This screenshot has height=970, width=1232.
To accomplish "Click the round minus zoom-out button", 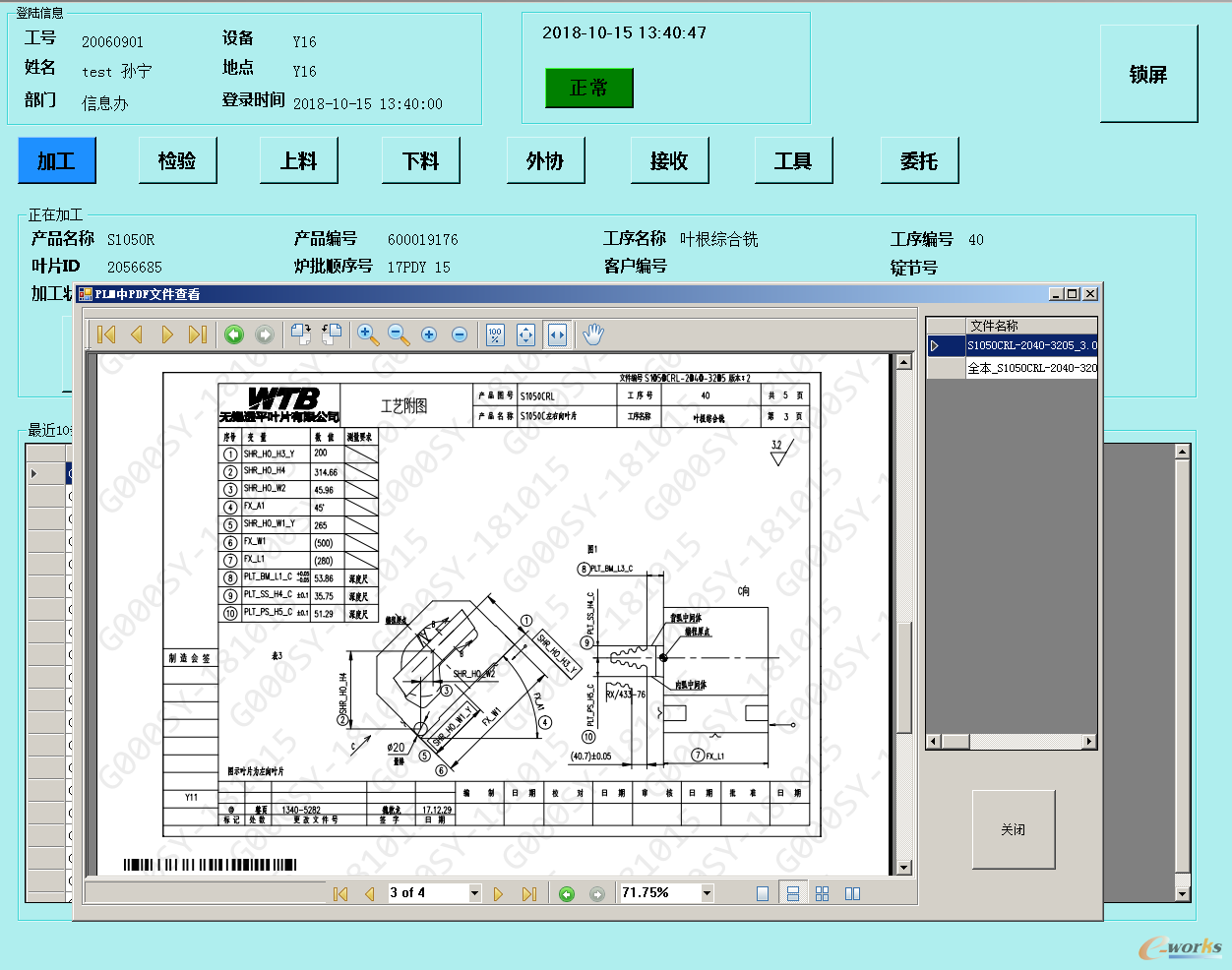I will pyautogui.click(x=460, y=334).
